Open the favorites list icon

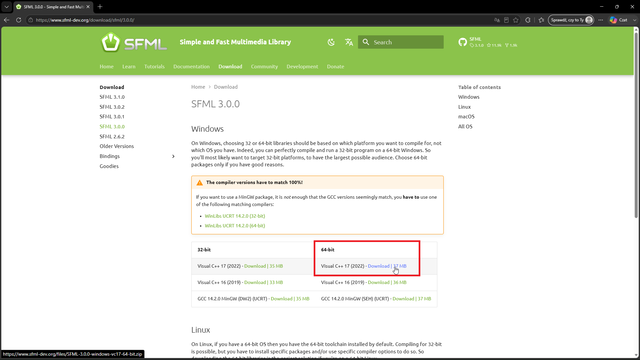(541, 20)
